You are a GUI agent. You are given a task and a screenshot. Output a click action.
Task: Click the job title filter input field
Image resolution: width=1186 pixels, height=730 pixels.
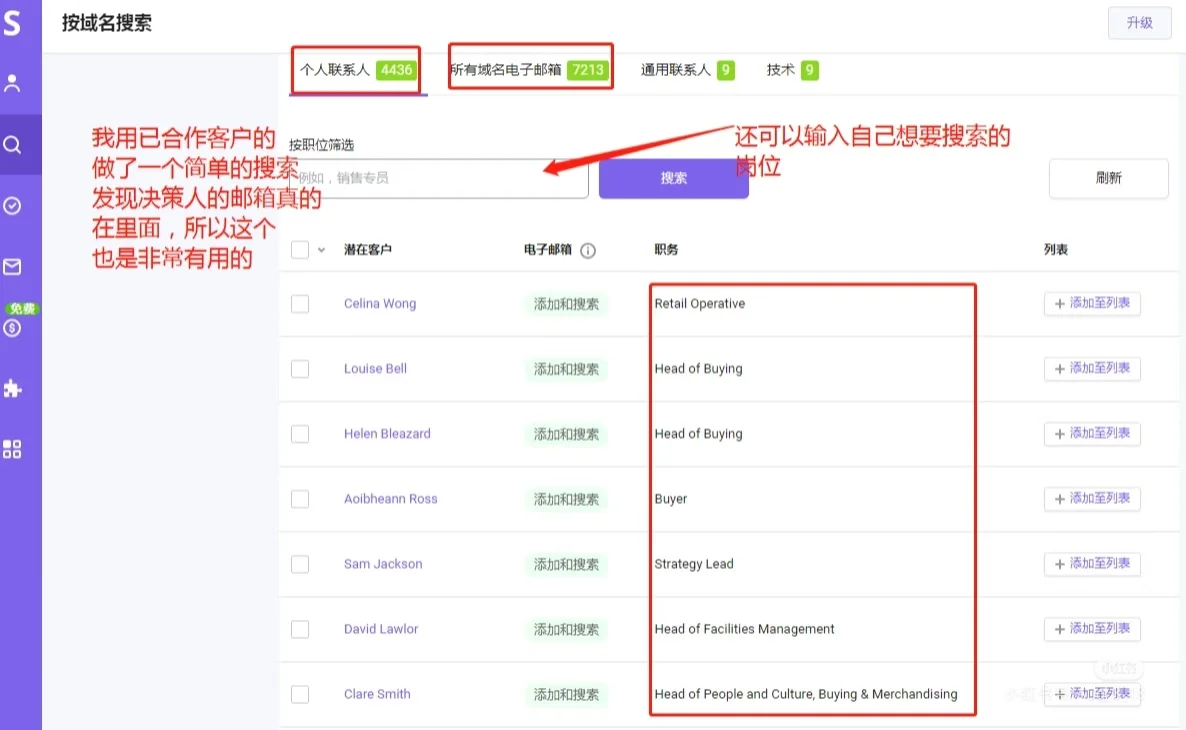[x=440, y=177]
